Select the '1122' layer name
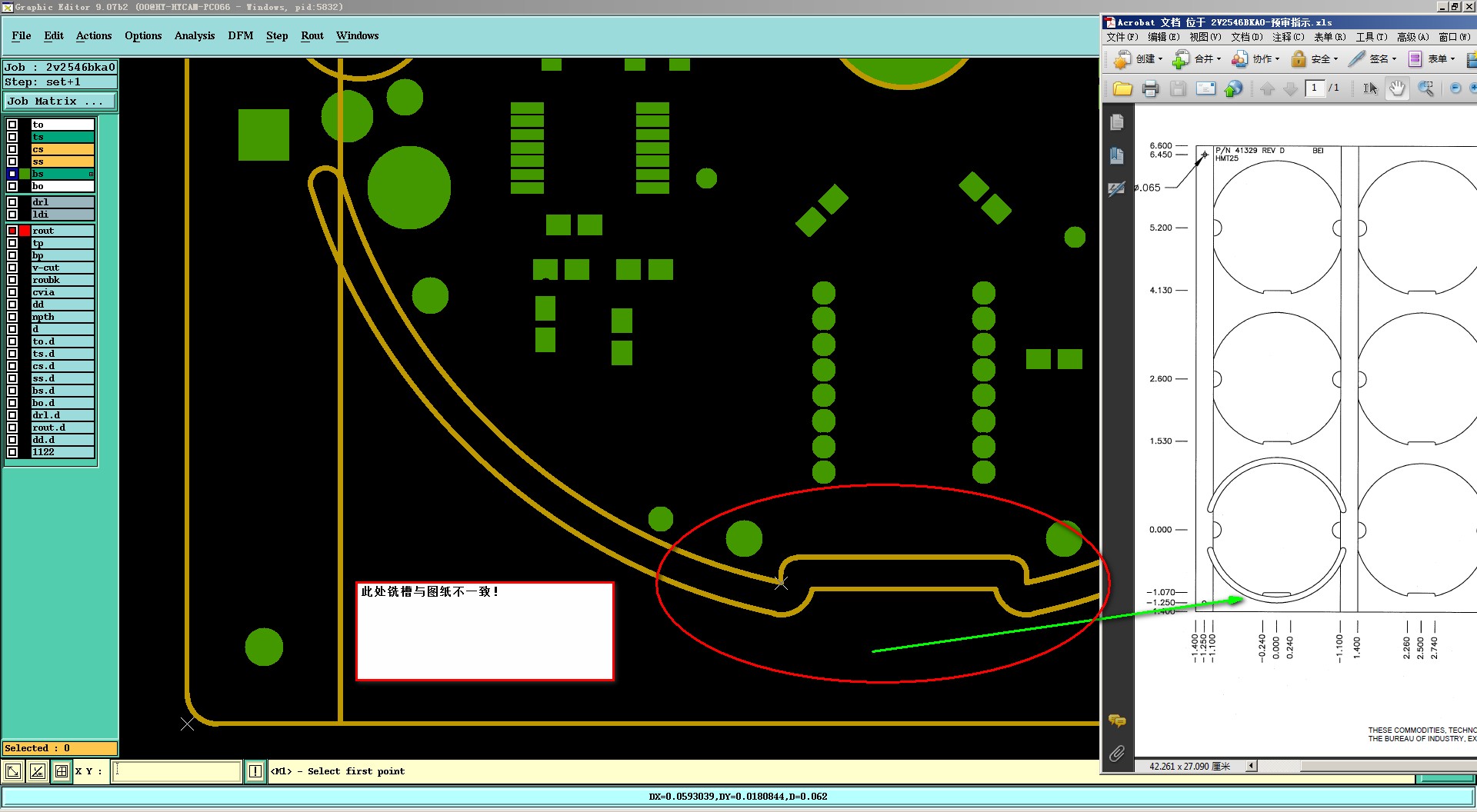Screen dimensions: 1477x812 click(x=62, y=452)
